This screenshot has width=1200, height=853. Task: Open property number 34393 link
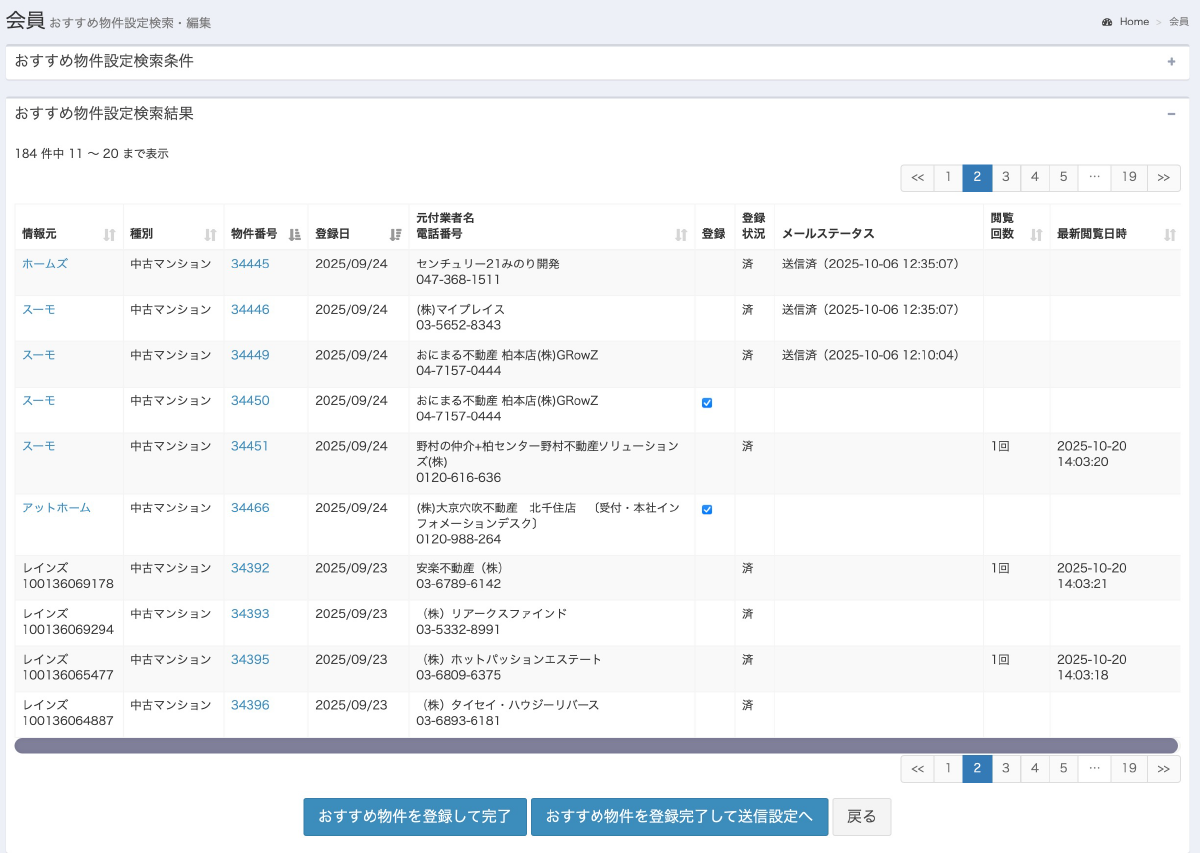pos(250,614)
